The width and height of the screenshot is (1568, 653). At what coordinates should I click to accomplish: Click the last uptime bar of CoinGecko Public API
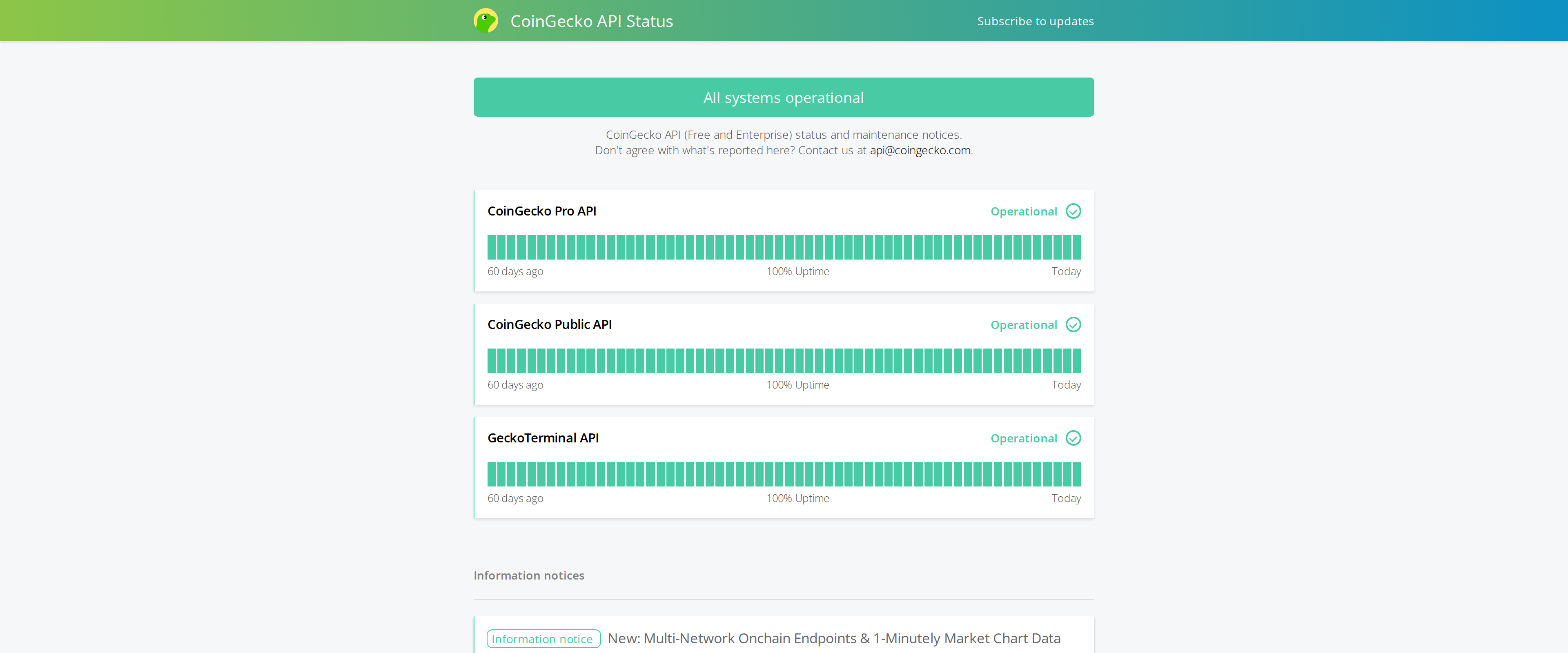(1078, 361)
